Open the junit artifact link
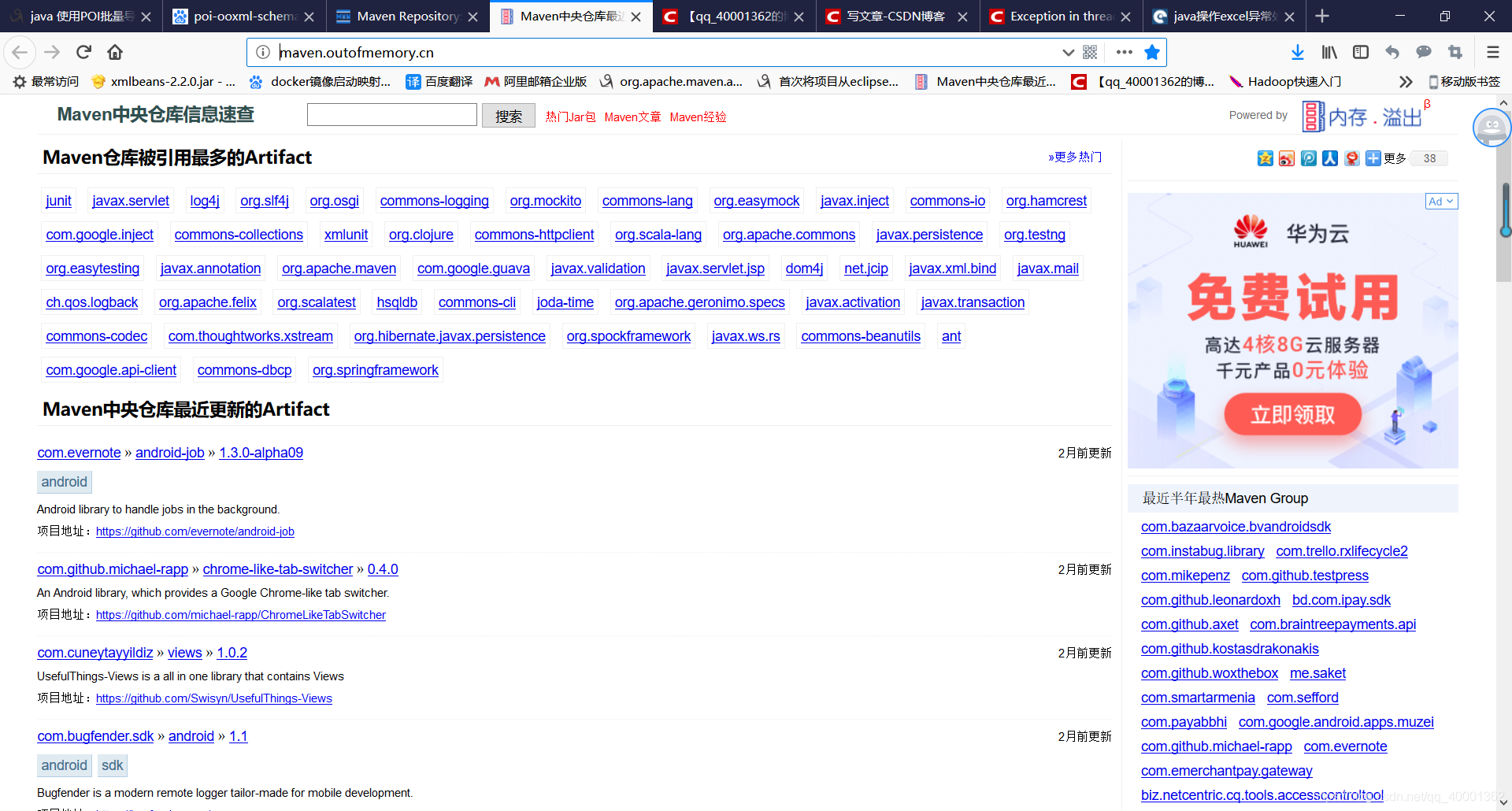The image size is (1512, 811). (x=59, y=201)
